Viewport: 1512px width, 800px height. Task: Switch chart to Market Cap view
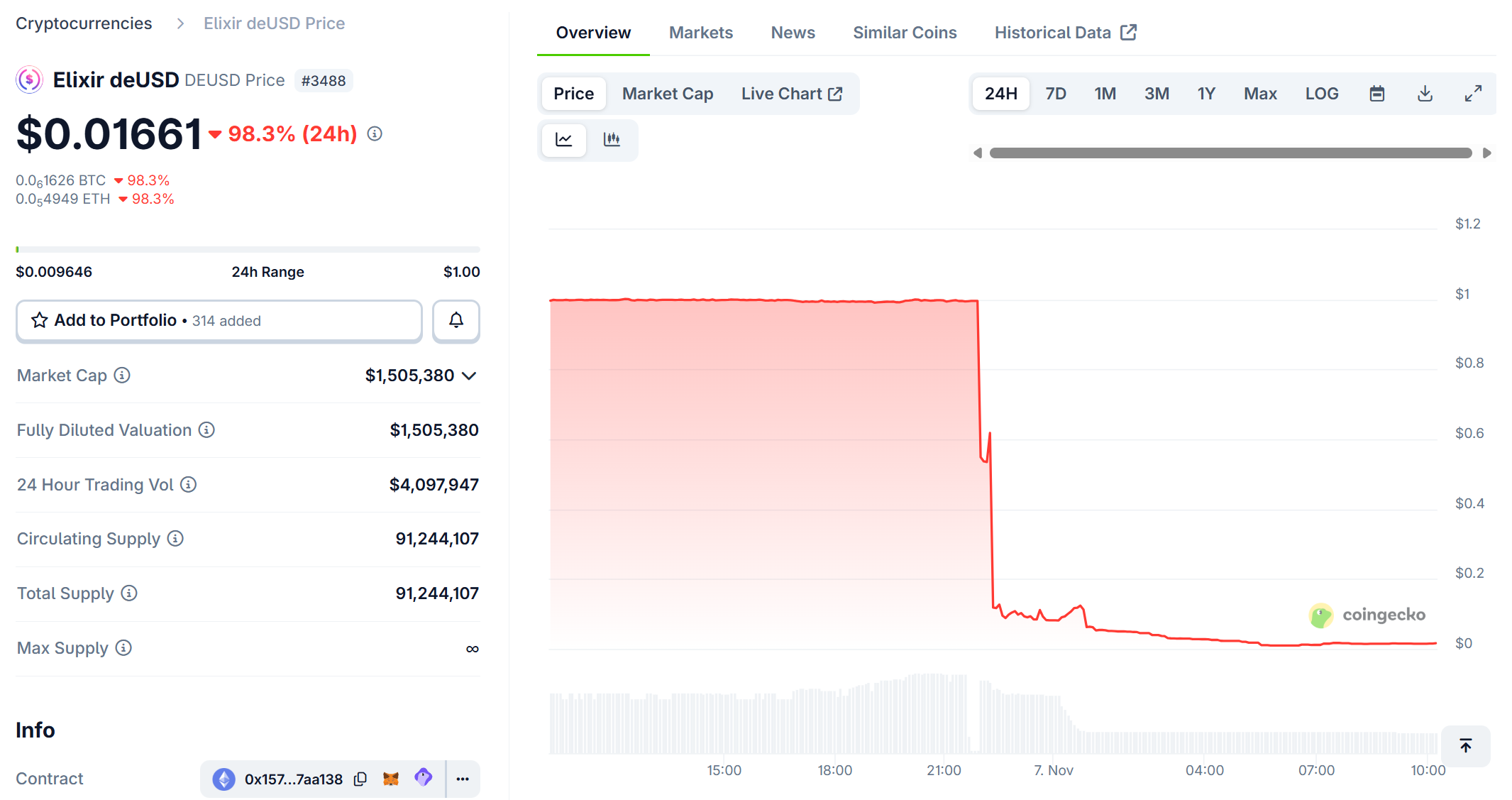tap(667, 93)
